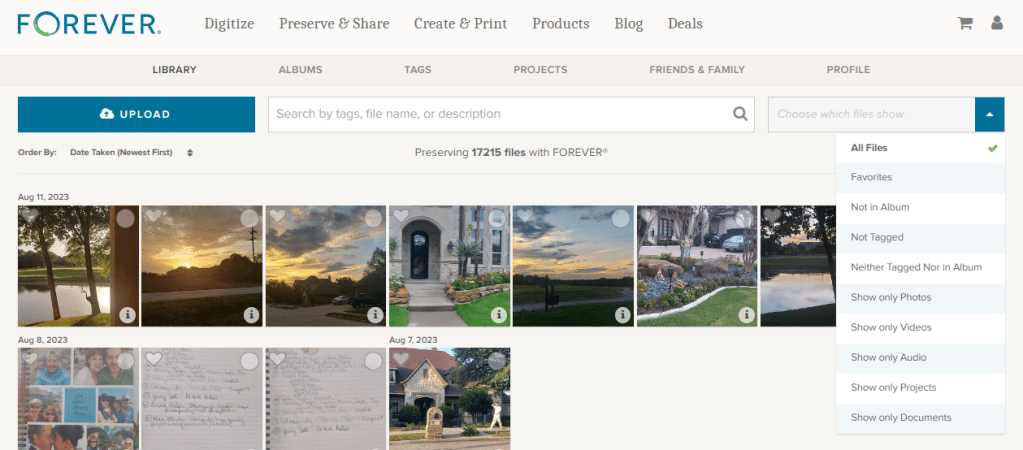Open the Order By date taken dropdown
This screenshot has height=450, width=1023.
(x=131, y=153)
